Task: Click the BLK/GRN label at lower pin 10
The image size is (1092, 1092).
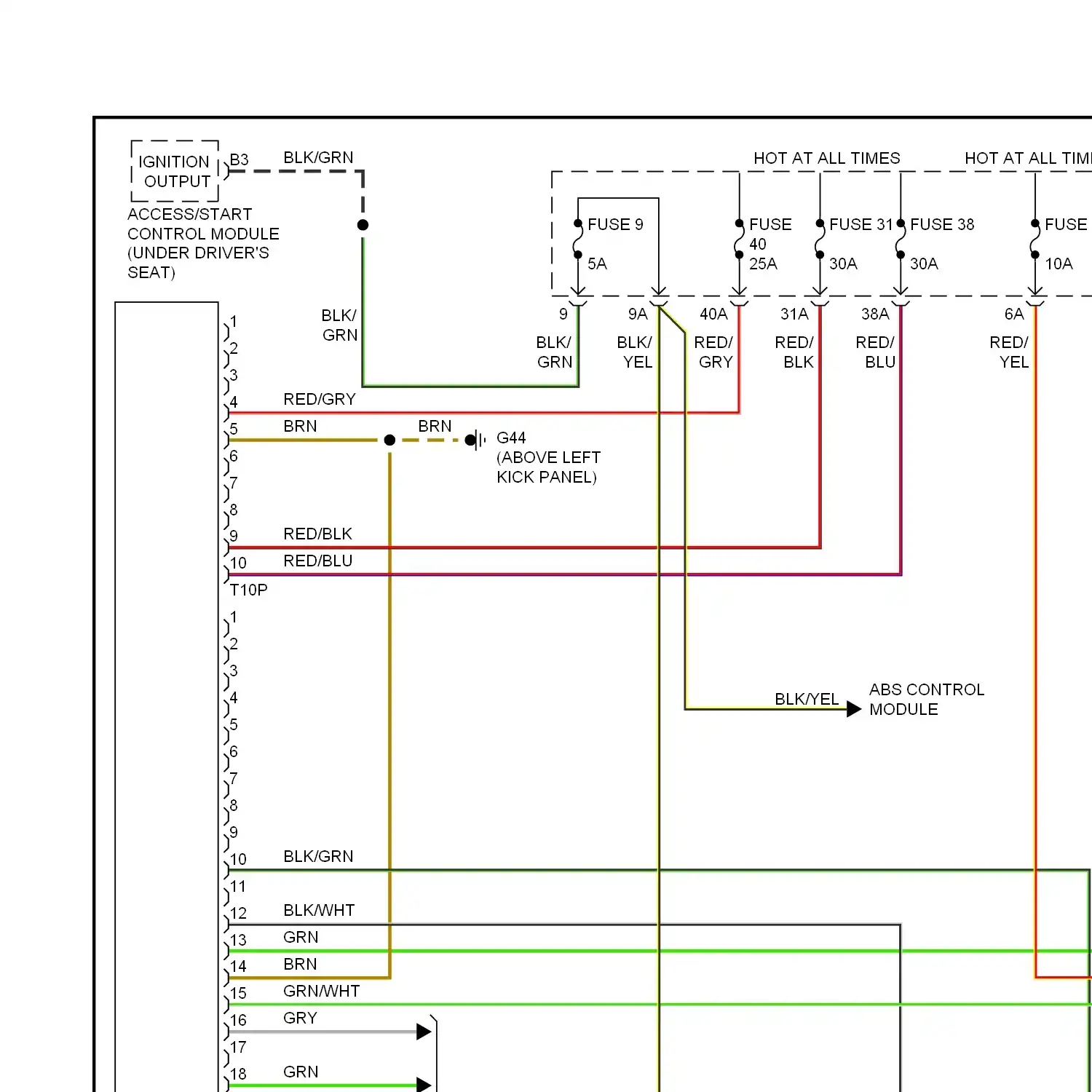Action: tap(318, 856)
